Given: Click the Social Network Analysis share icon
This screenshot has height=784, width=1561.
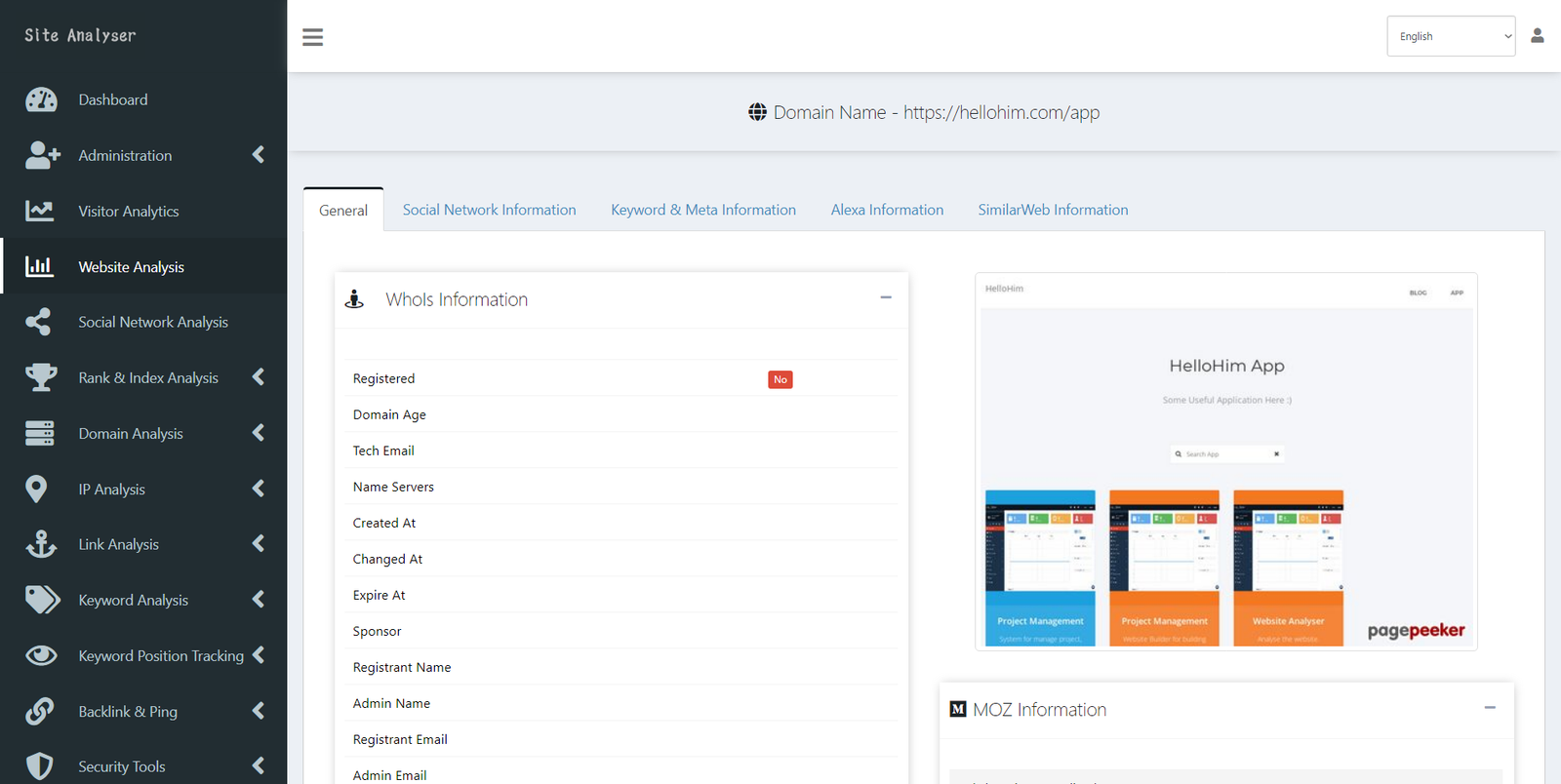Looking at the screenshot, I should coord(39,322).
